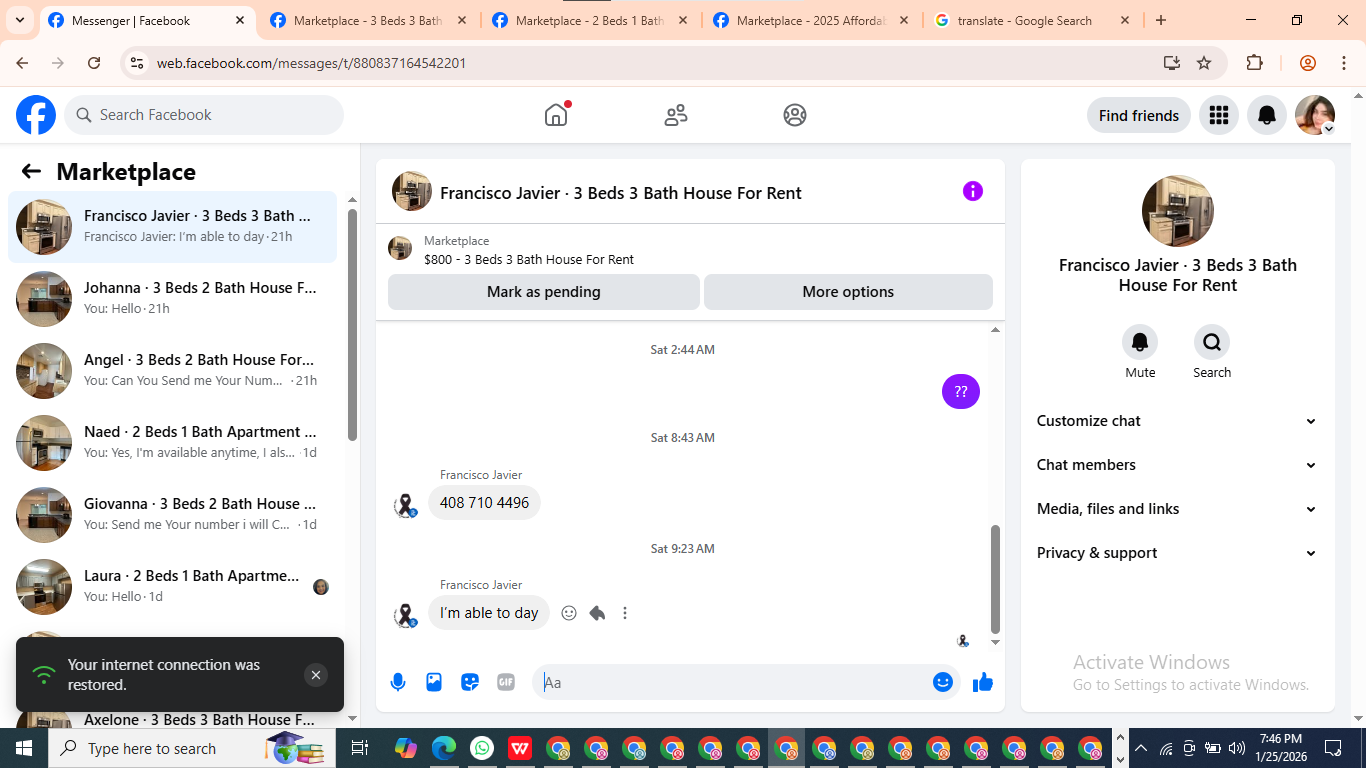1366x768 pixels.
Task: Switch to Marketplace - 2 Beds 1 Bath tab
Action: pos(591,20)
